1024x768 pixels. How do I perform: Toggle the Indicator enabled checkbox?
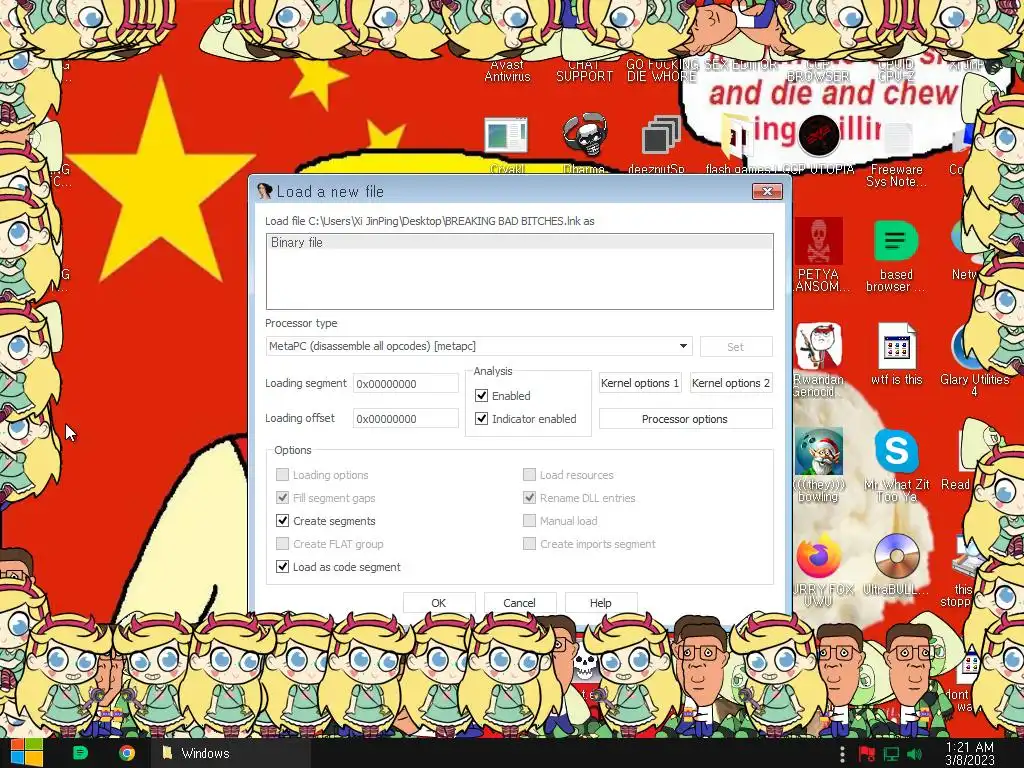pyautogui.click(x=481, y=419)
